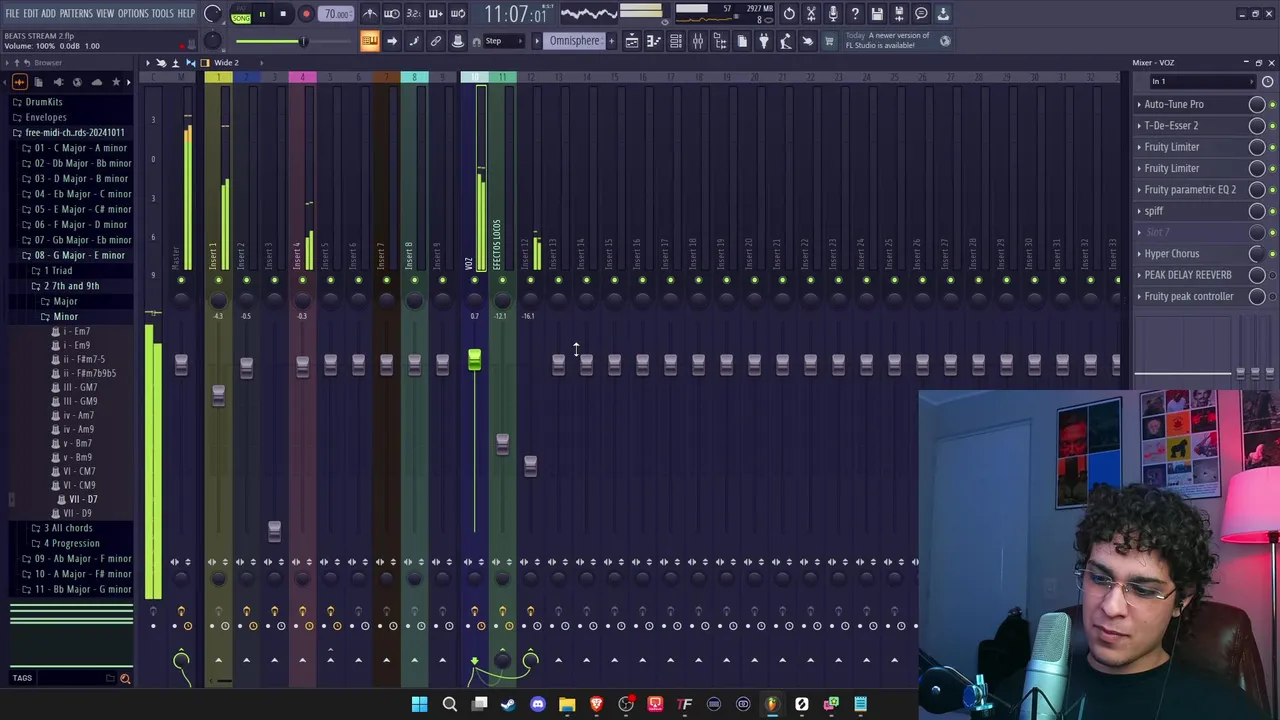Image resolution: width=1280 pixels, height=720 pixels.
Task: Toggle the spiff effect enable LED
Action: pyautogui.click(x=1272, y=211)
